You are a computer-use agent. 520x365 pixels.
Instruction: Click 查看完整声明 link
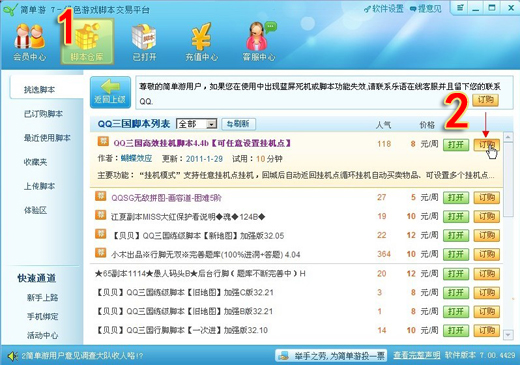416,355
